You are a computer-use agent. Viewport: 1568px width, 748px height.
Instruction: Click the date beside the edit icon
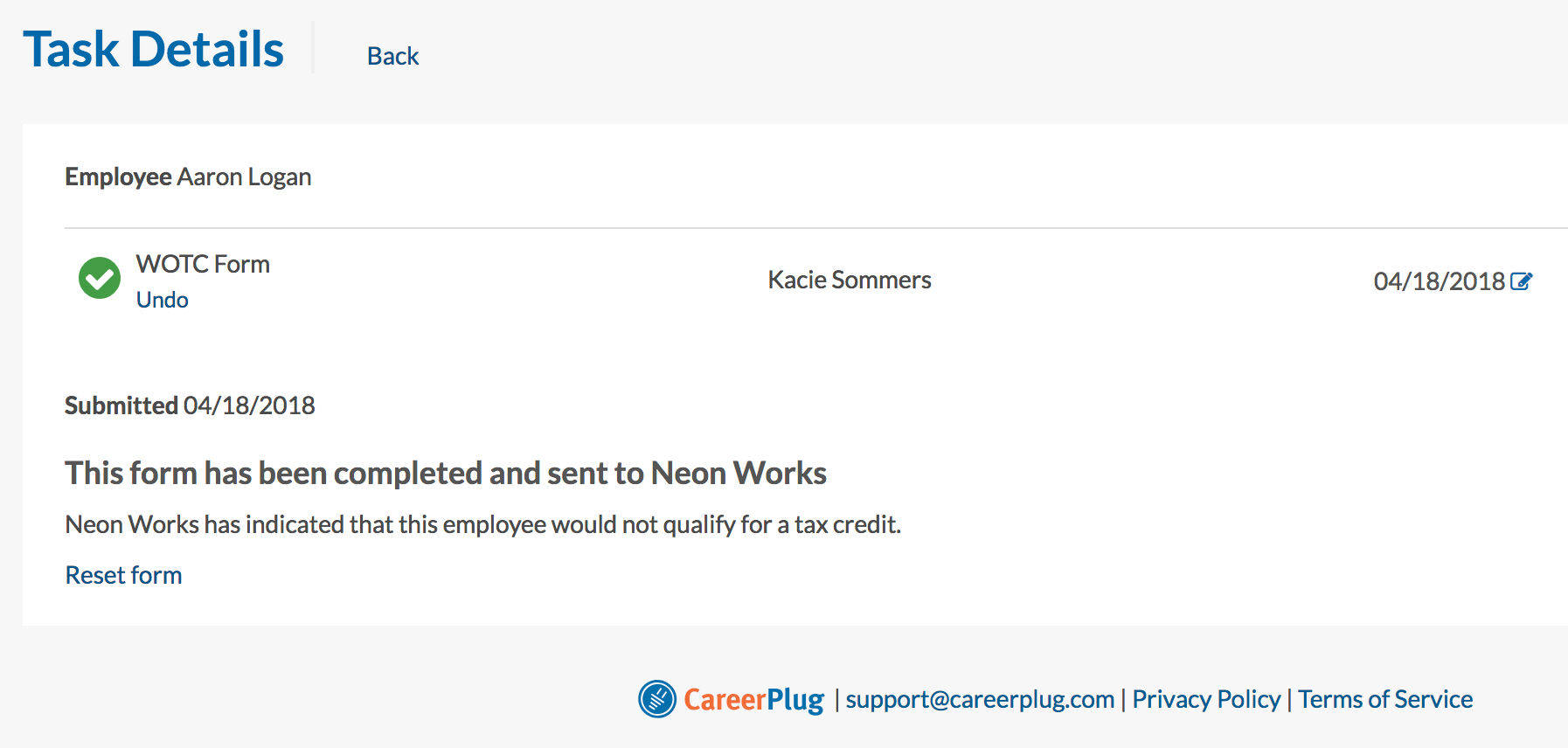point(1439,281)
